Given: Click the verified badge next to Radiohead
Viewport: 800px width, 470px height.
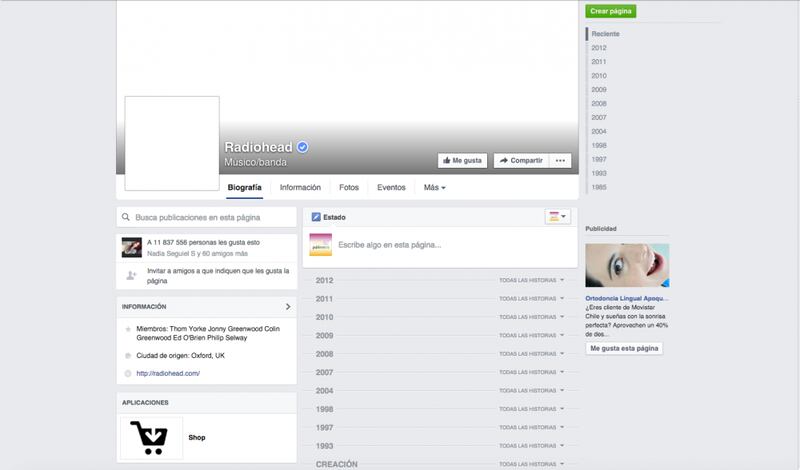Looking at the screenshot, I should [x=303, y=147].
